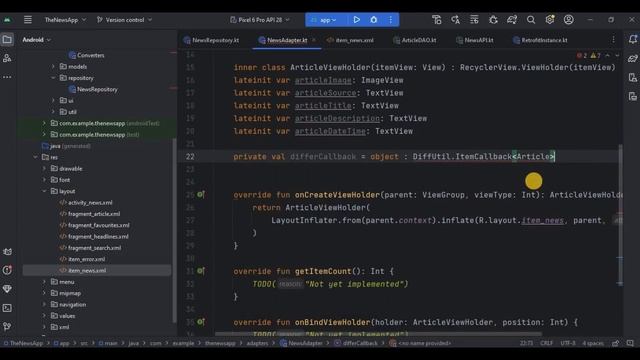640x360 pixels.
Task: Click CRLF line separator in status bar
Action: point(546,343)
